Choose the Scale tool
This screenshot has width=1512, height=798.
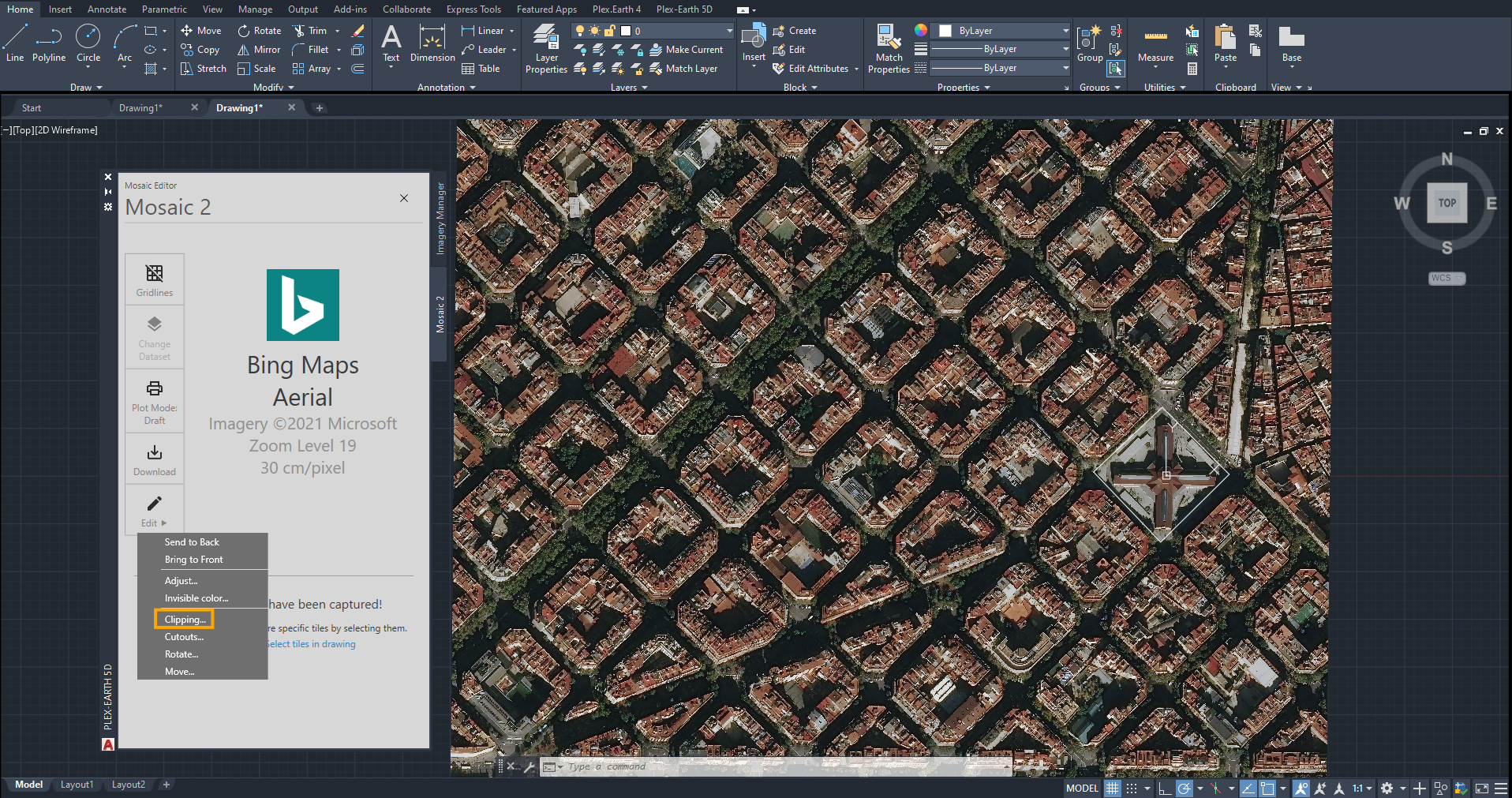pos(257,69)
